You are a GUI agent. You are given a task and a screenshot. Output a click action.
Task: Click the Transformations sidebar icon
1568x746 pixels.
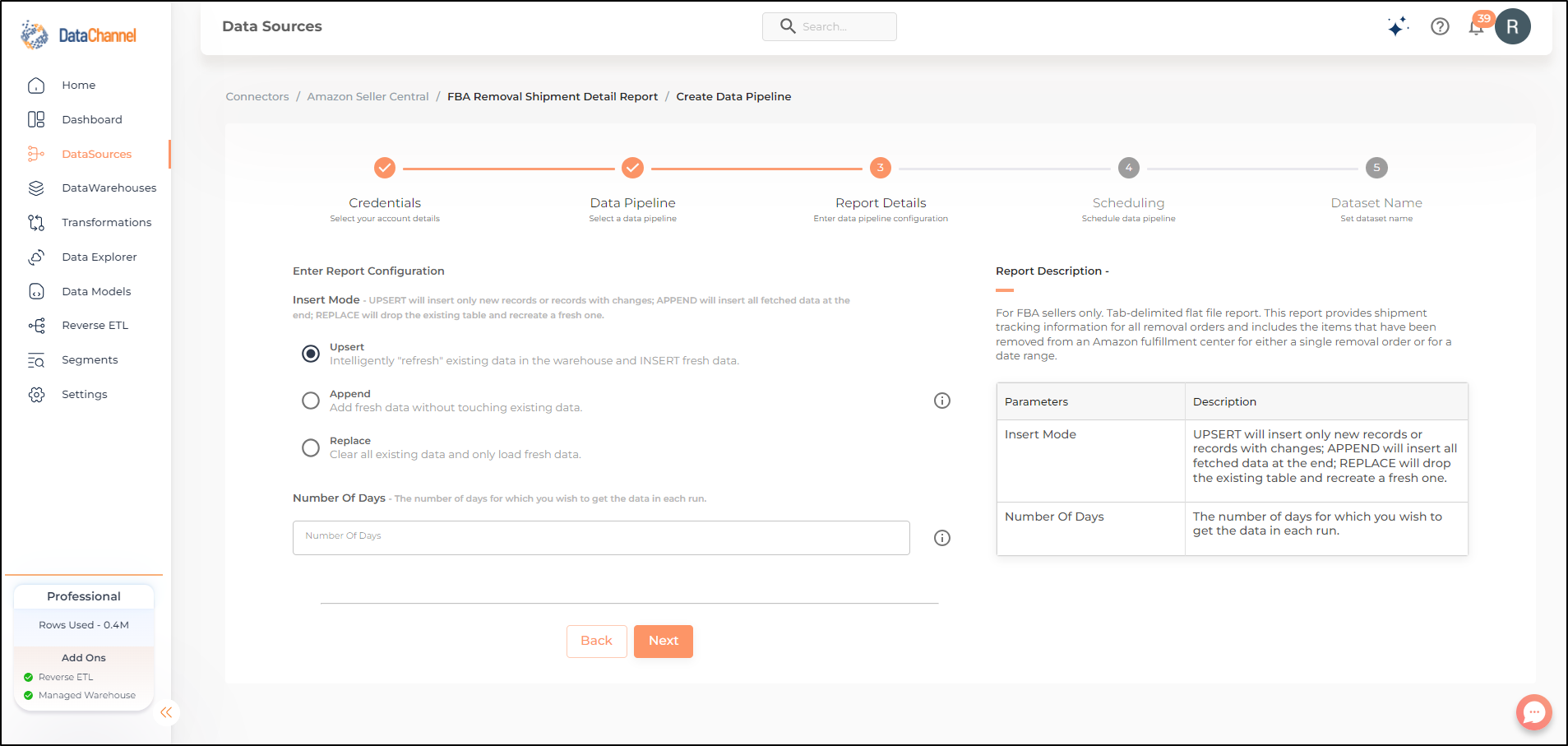tap(36, 223)
